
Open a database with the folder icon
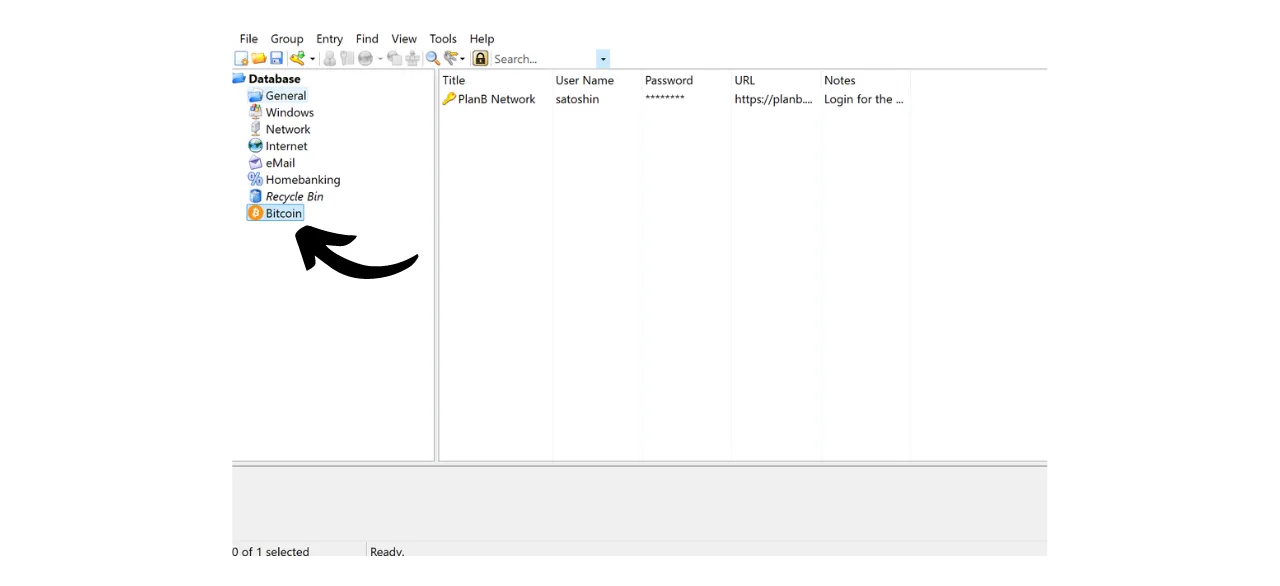(259, 58)
